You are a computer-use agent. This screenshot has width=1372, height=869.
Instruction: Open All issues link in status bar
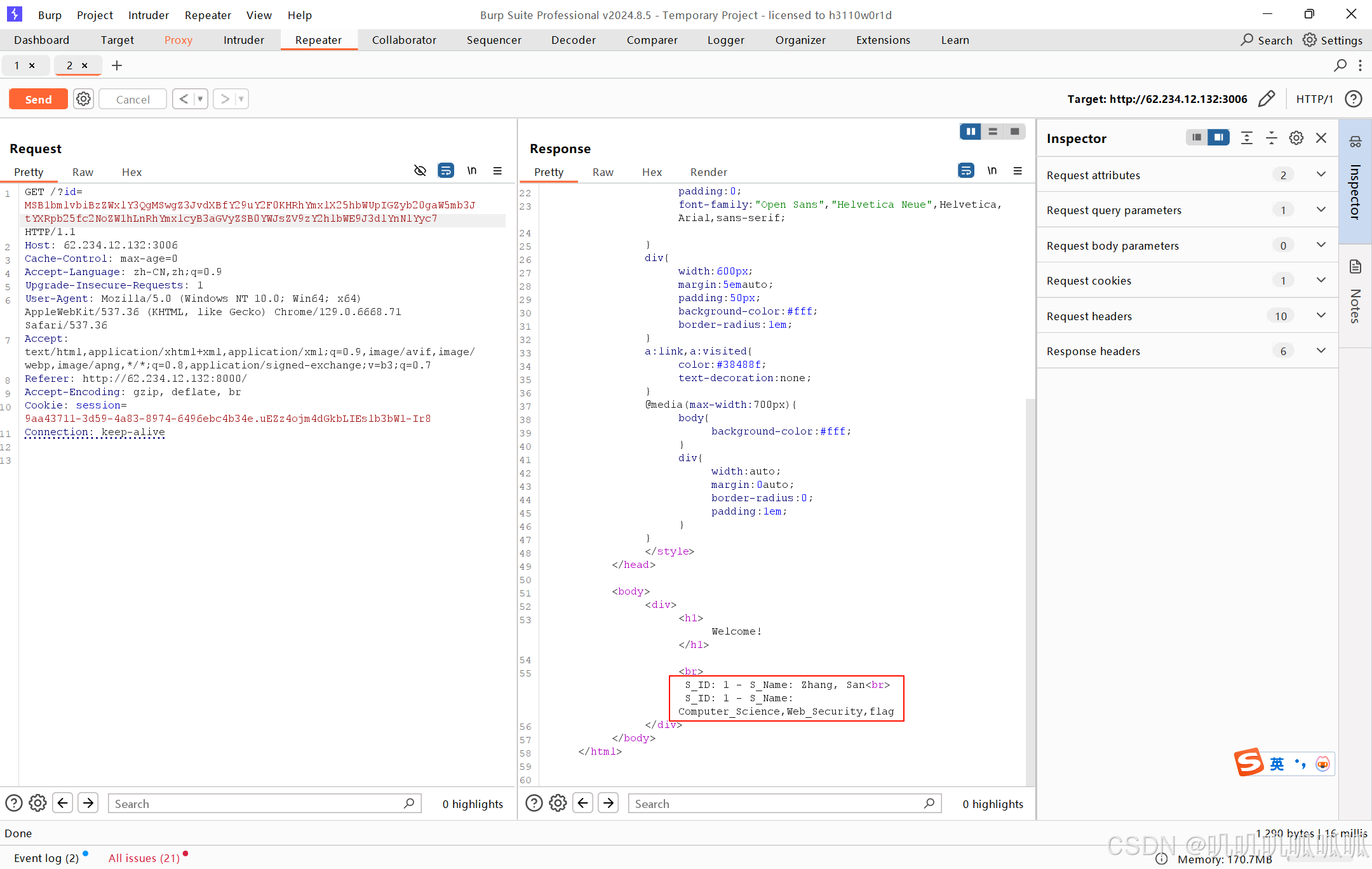144,858
